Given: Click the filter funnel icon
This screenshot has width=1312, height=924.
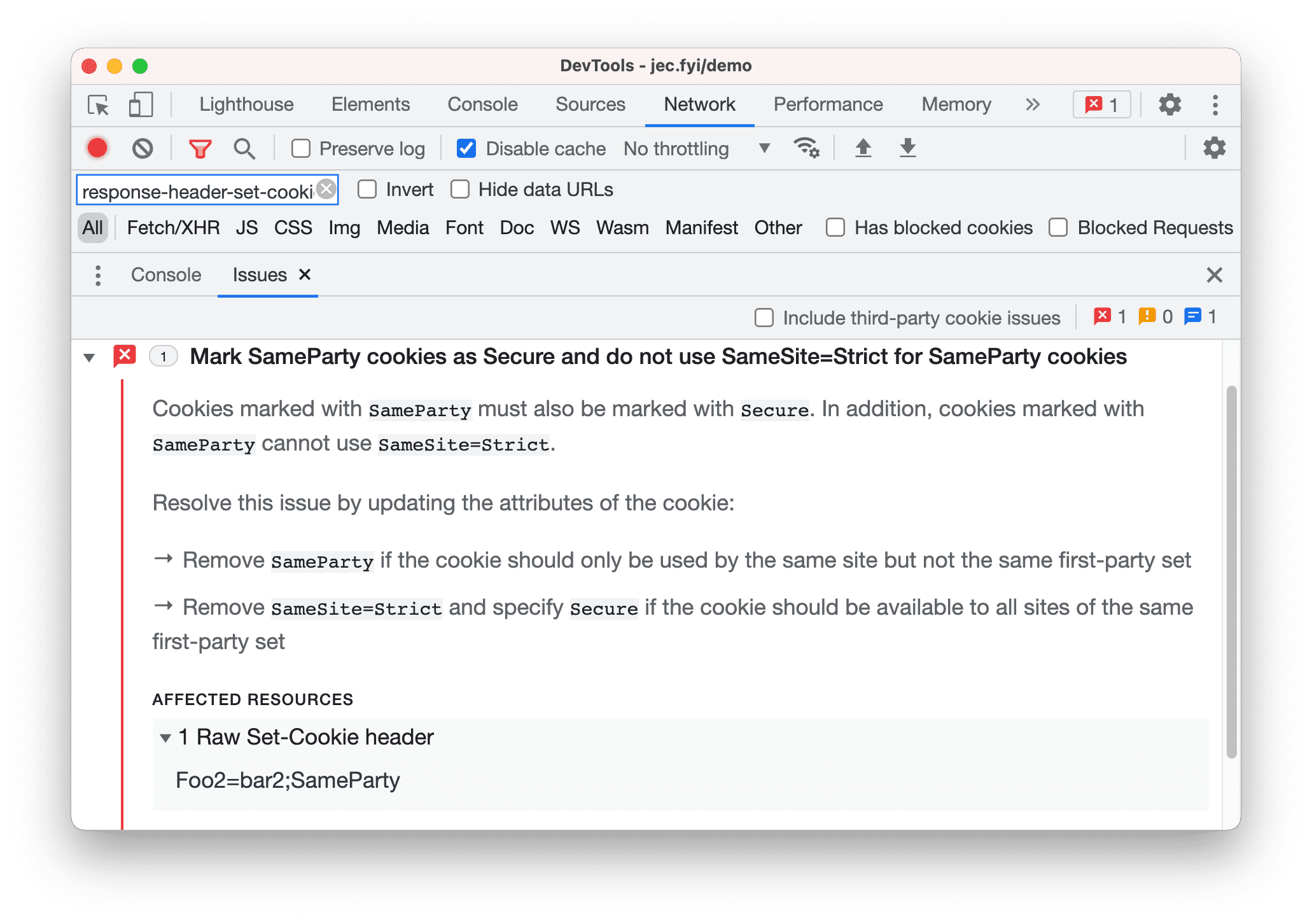Looking at the screenshot, I should [200, 150].
